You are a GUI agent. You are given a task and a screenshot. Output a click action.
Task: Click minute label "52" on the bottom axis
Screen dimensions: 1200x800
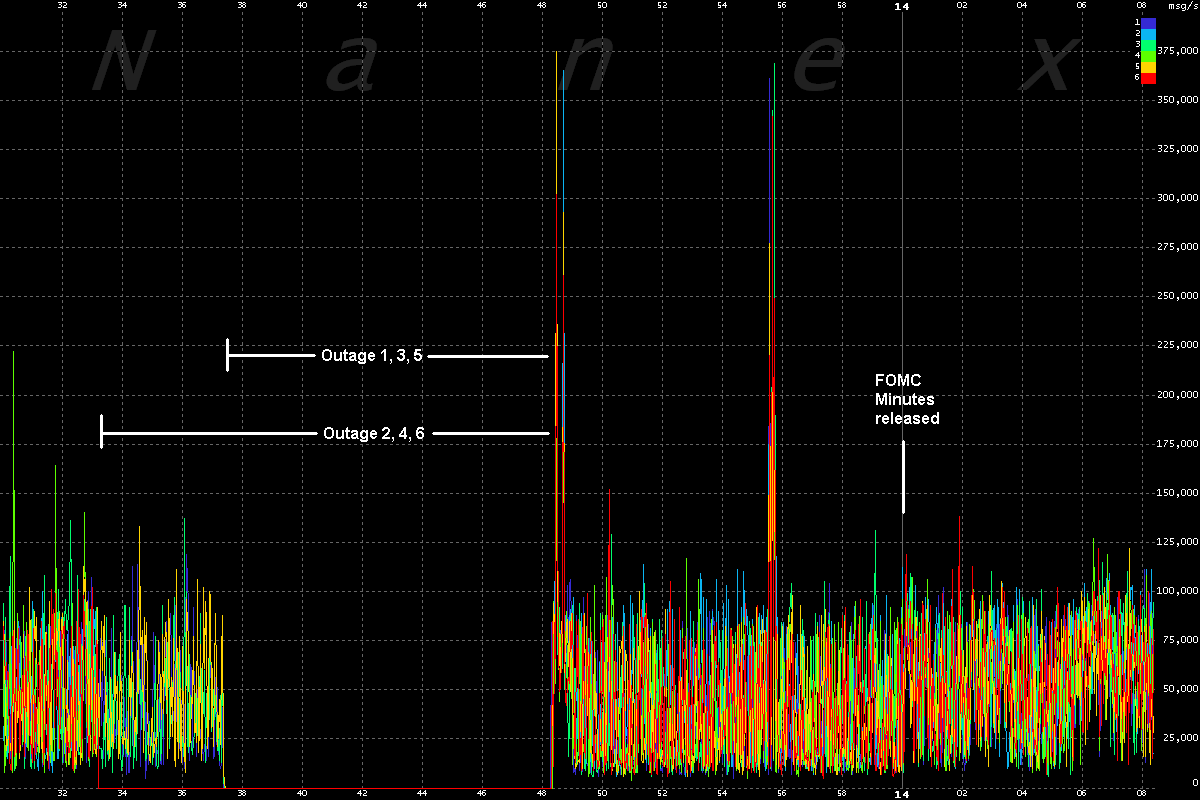click(662, 794)
